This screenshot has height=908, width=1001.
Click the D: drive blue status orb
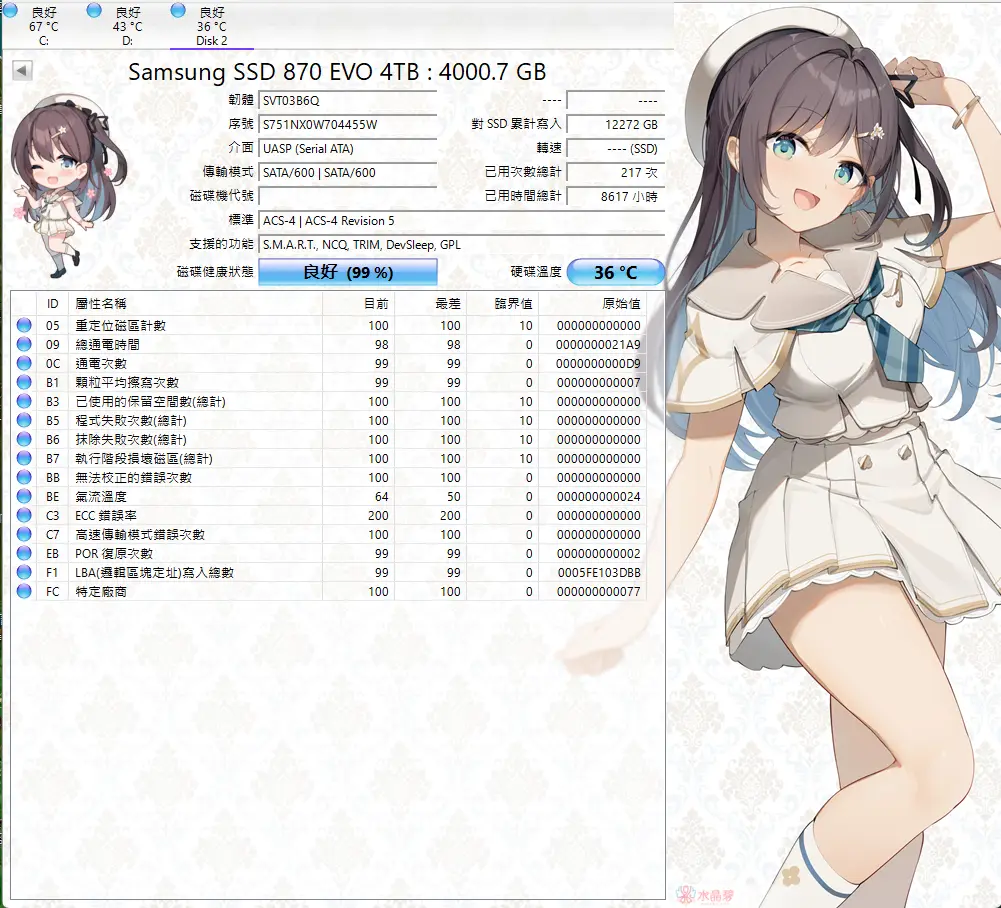coord(94,10)
